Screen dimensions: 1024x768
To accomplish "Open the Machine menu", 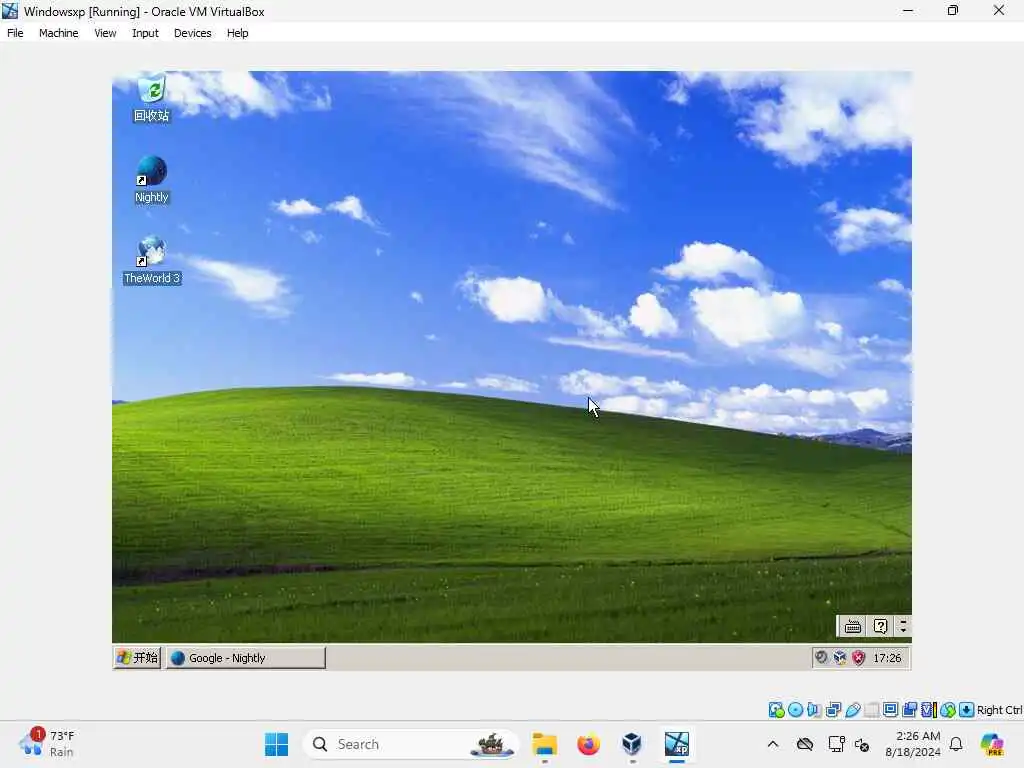I will point(58,33).
